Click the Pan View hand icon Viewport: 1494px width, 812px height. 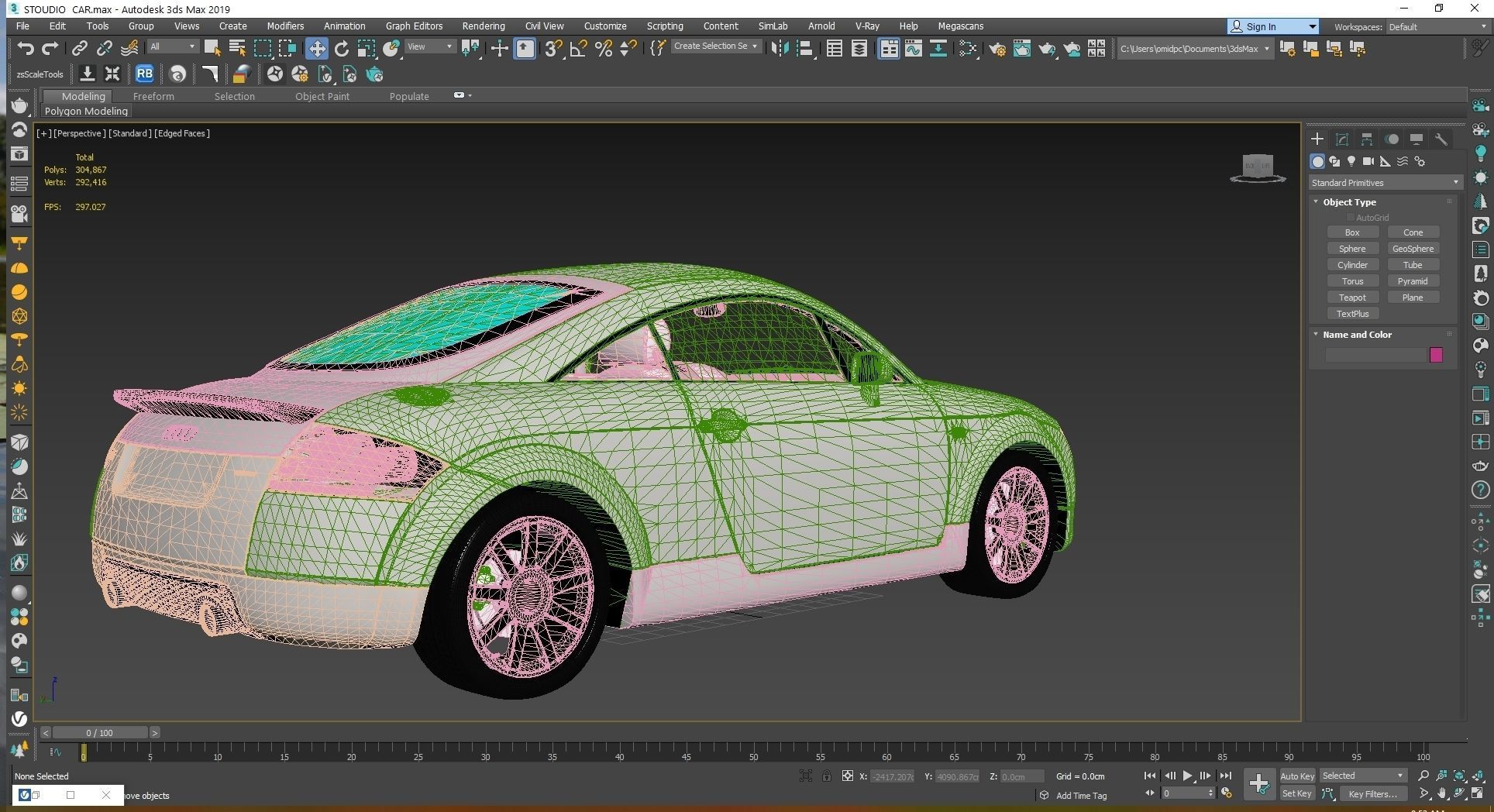click(x=1441, y=793)
